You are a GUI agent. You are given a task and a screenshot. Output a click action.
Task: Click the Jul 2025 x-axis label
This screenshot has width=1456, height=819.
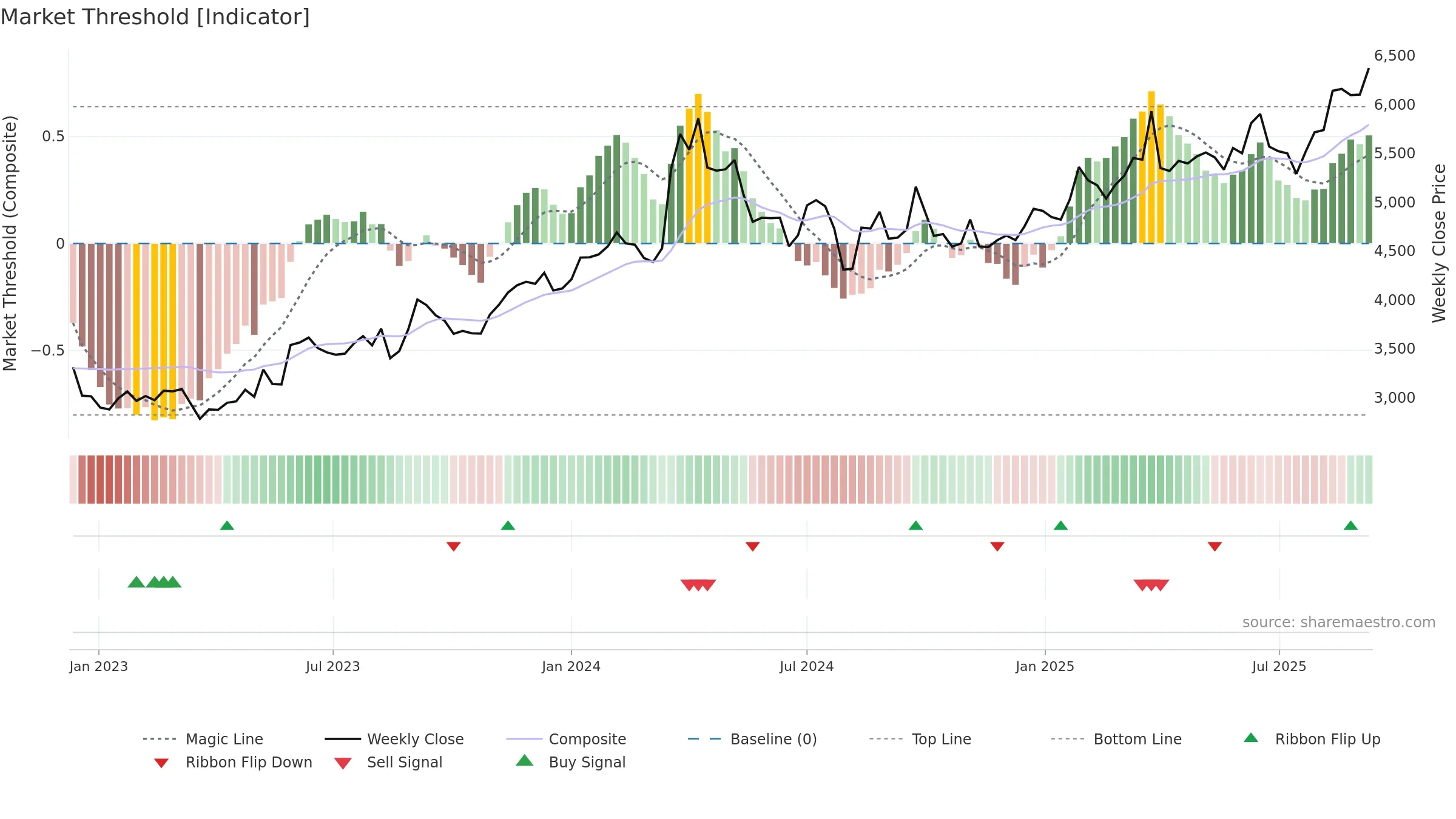(x=1279, y=666)
